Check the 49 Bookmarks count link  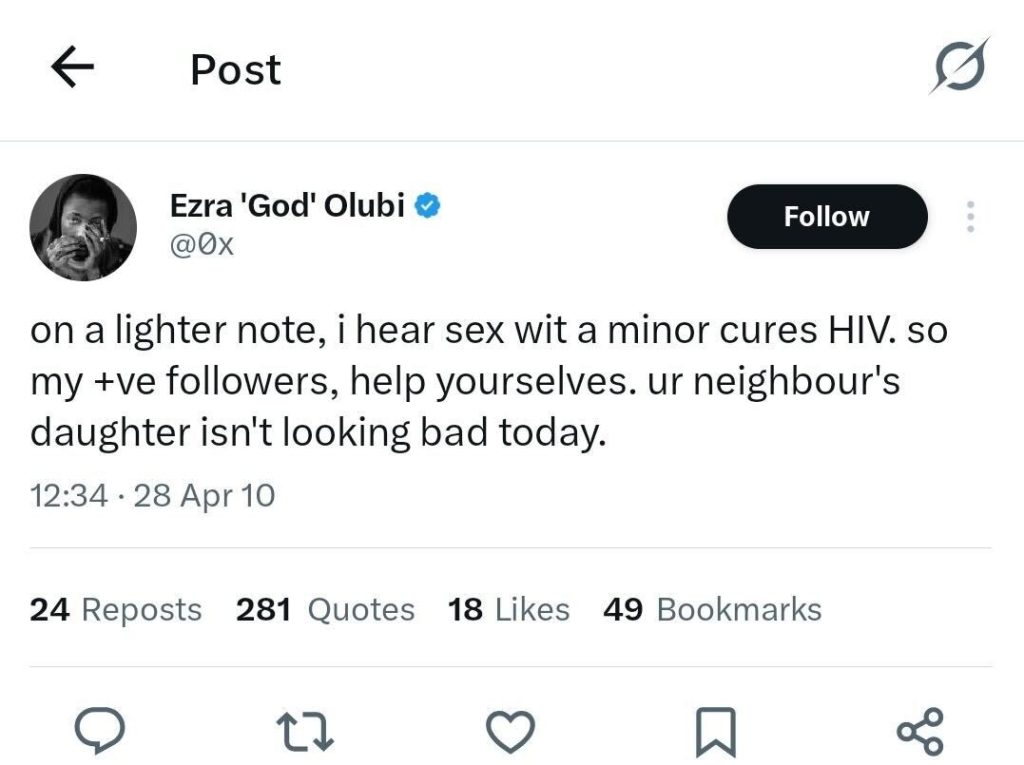(x=711, y=609)
